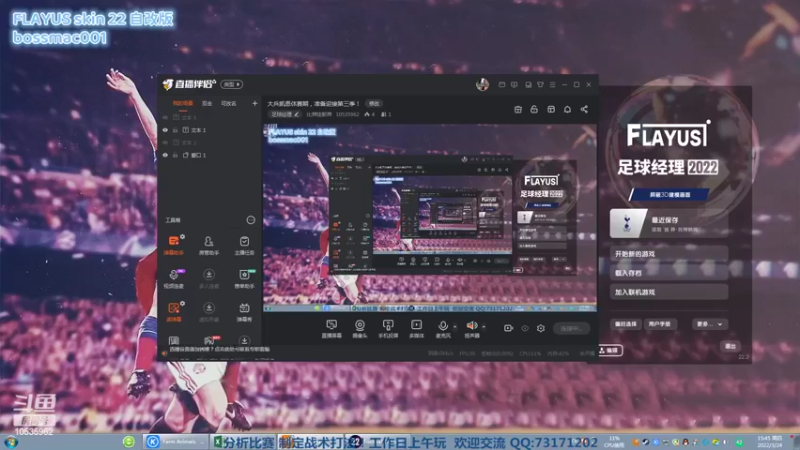
Task: Click the taskbar clock
Action: click(770, 442)
